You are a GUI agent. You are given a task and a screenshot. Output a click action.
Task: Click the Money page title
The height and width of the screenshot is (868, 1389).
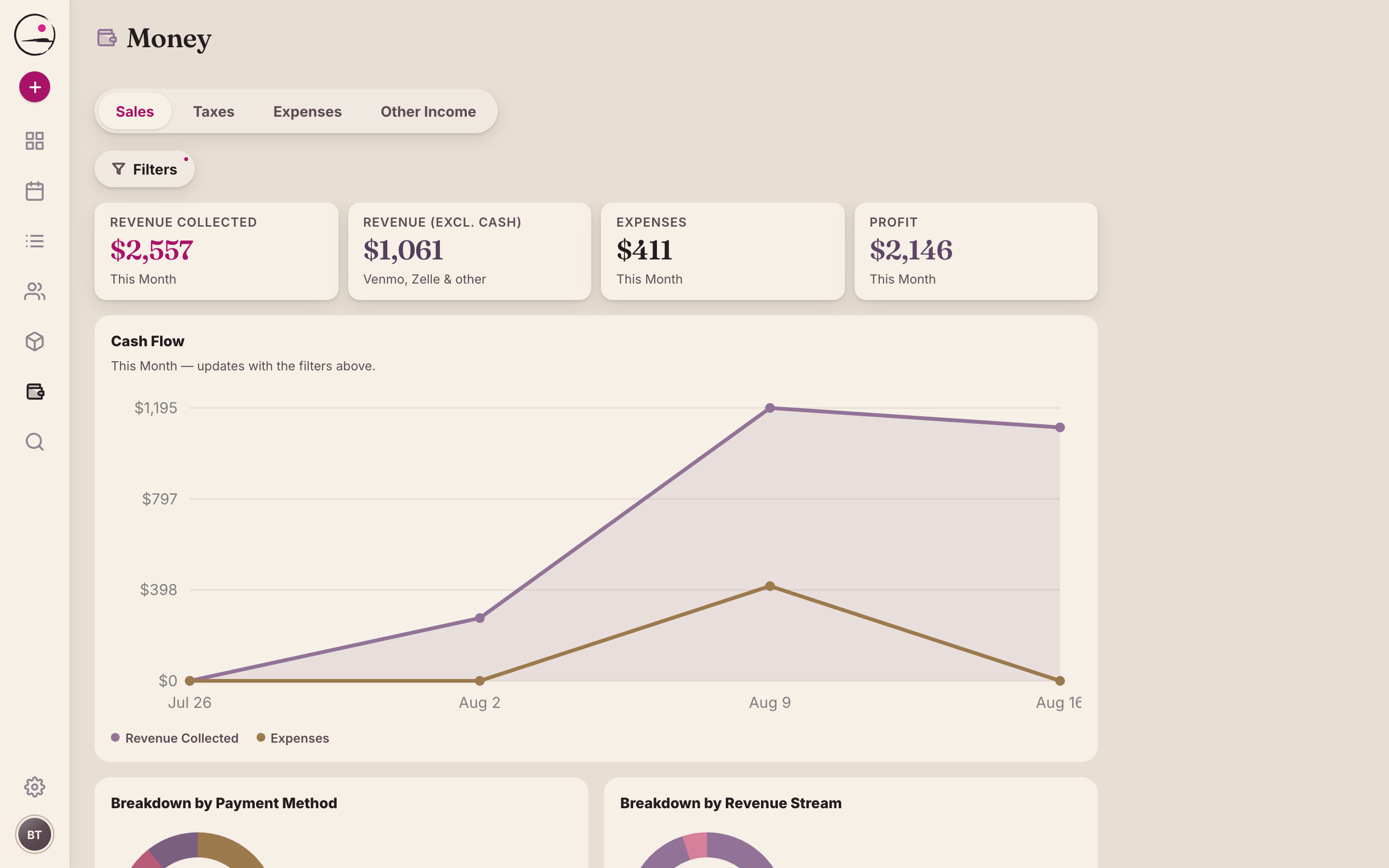pos(169,39)
